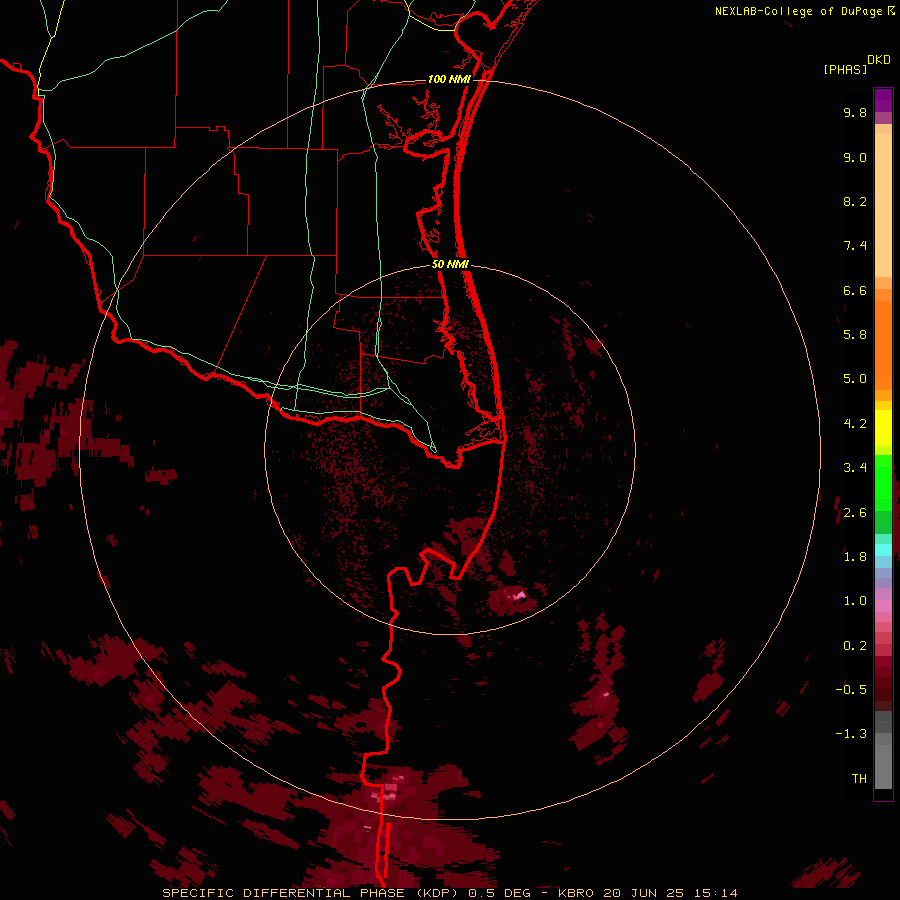This screenshot has width=900, height=900.
Task: Select the 4.2 legend value
Action: coord(855,424)
